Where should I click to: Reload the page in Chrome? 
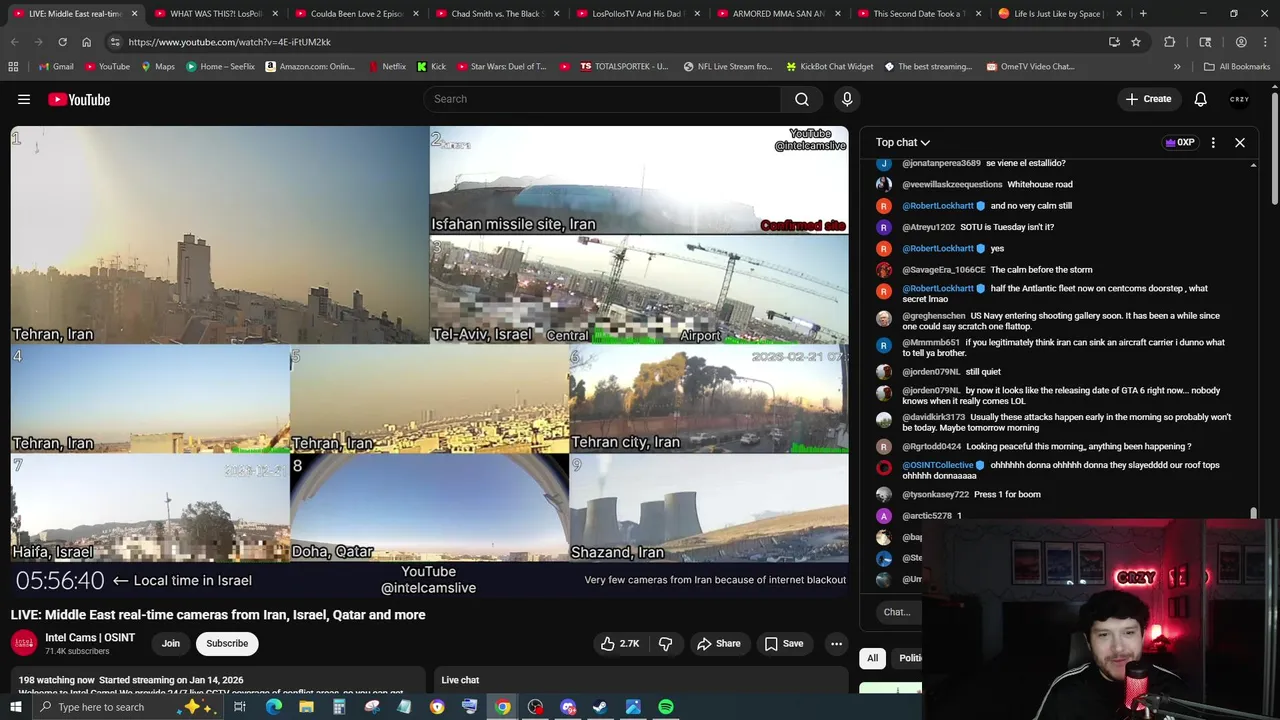coord(62,42)
